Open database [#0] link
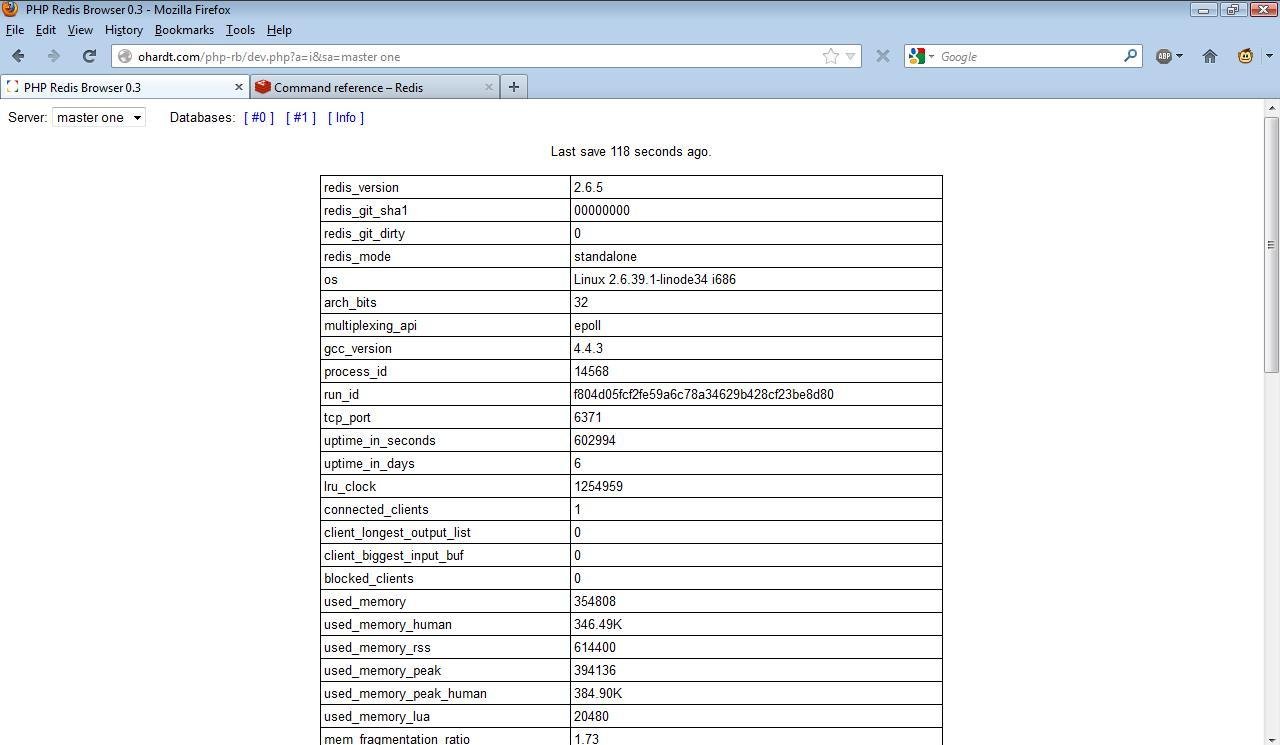 click(259, 117)
